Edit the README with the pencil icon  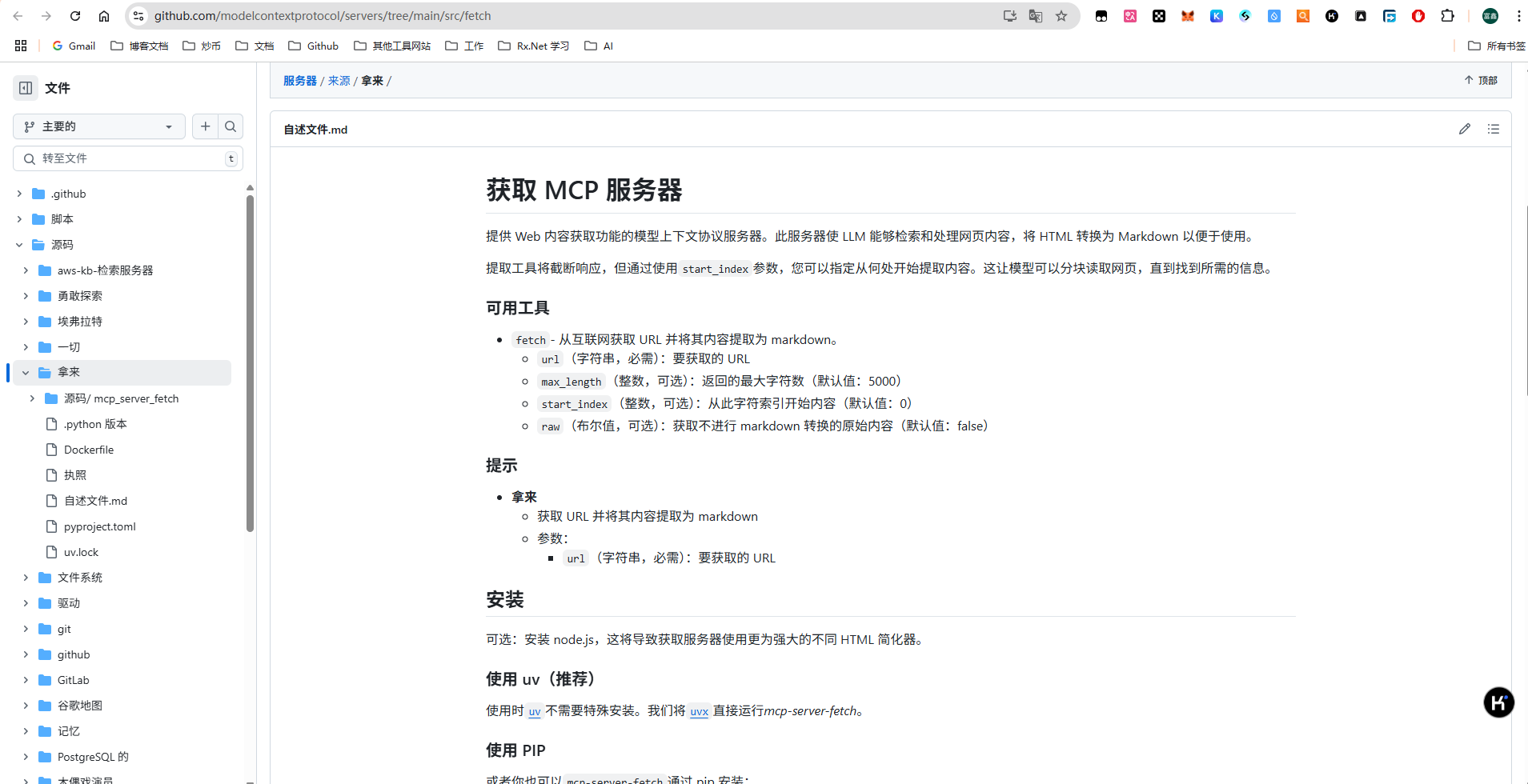click(x=1465, y=129)
